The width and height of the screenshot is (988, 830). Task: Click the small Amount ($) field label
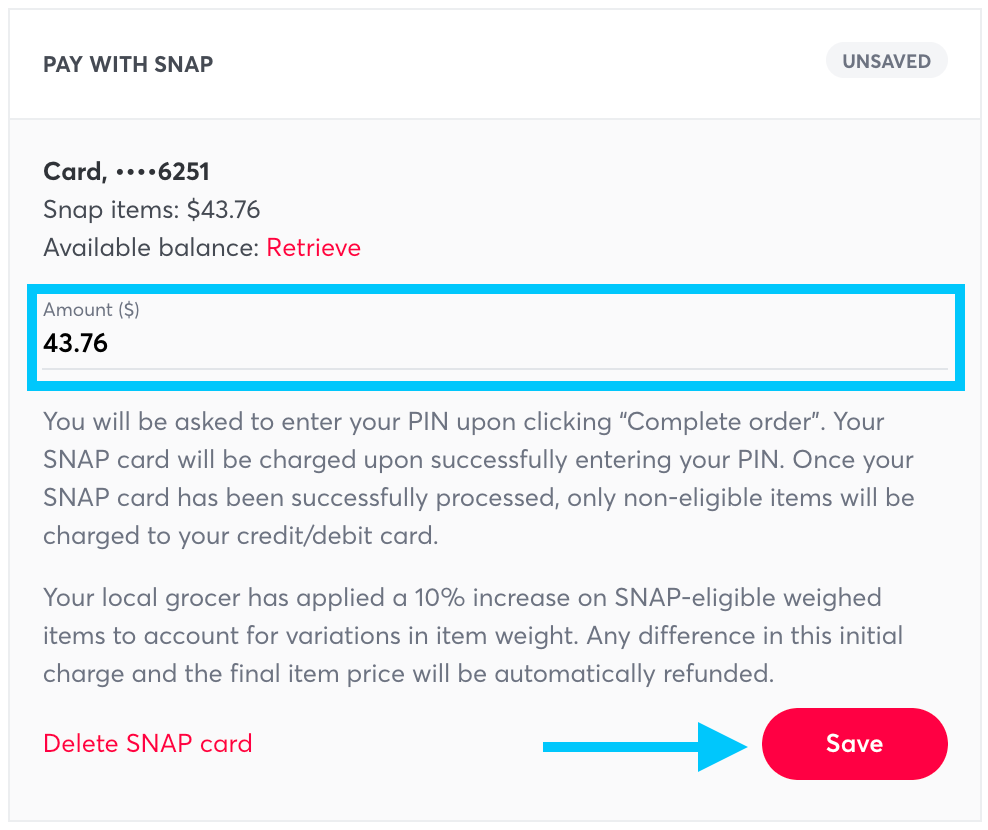(91, 310)
